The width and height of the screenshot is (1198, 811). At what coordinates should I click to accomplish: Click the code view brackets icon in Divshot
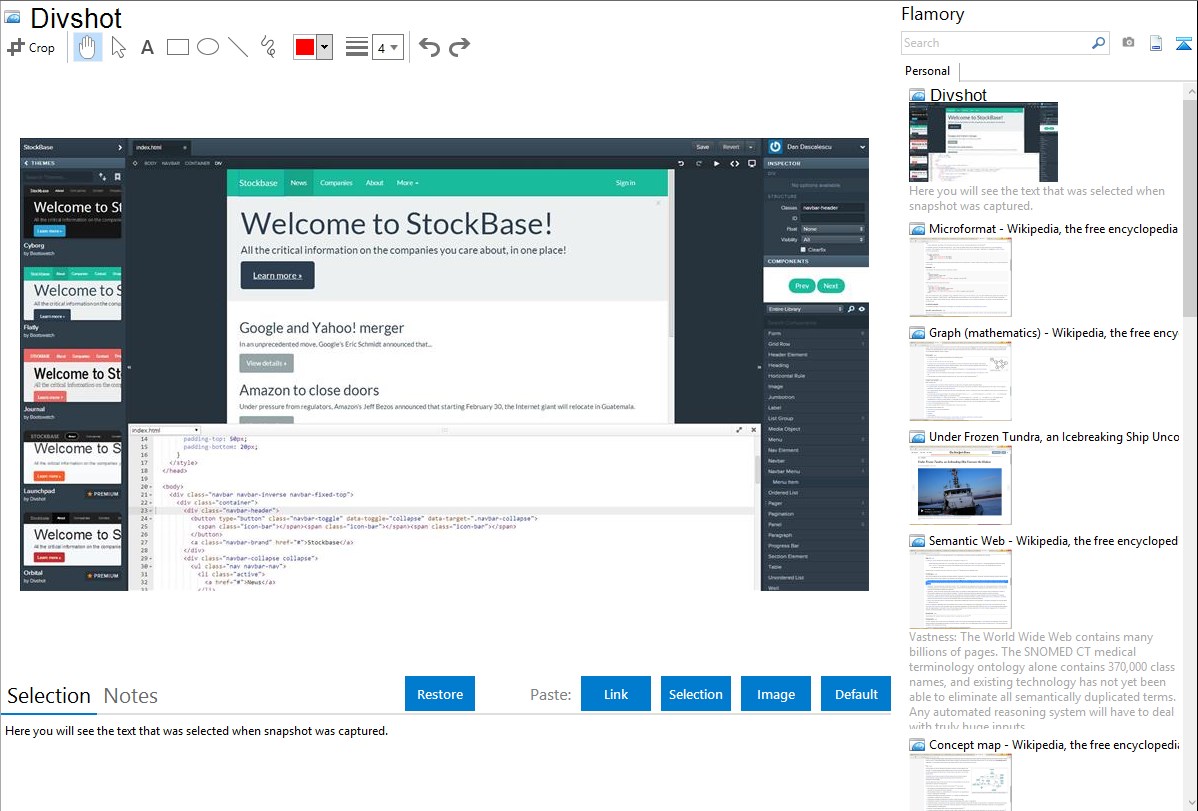pos(734,164)
